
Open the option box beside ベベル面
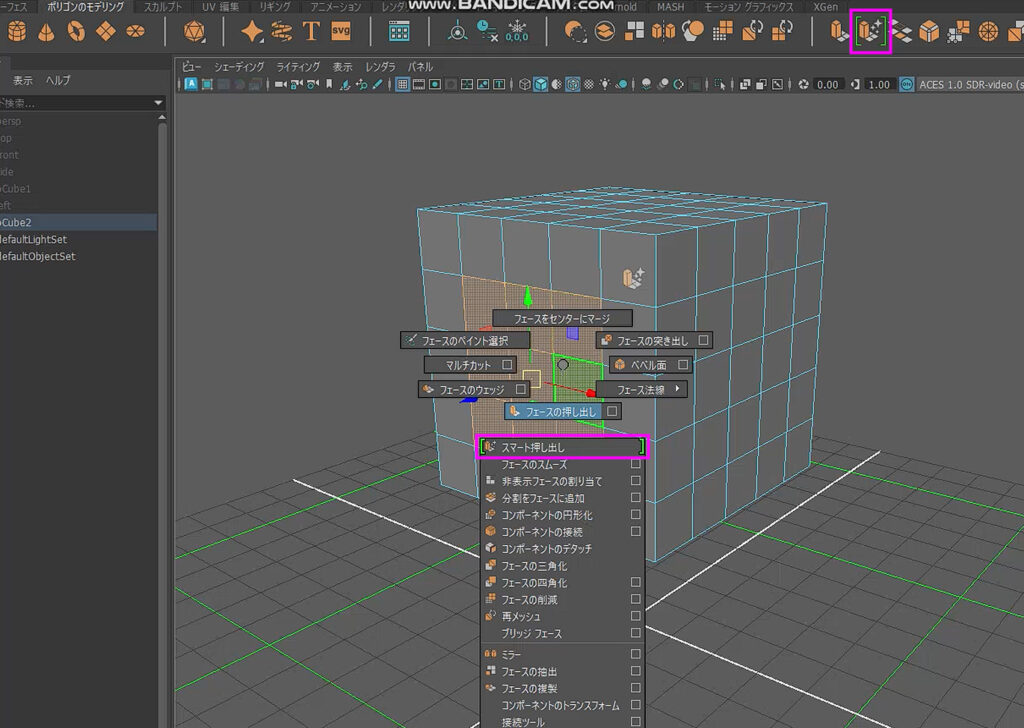pyautogui.click(x=683, y=364)
